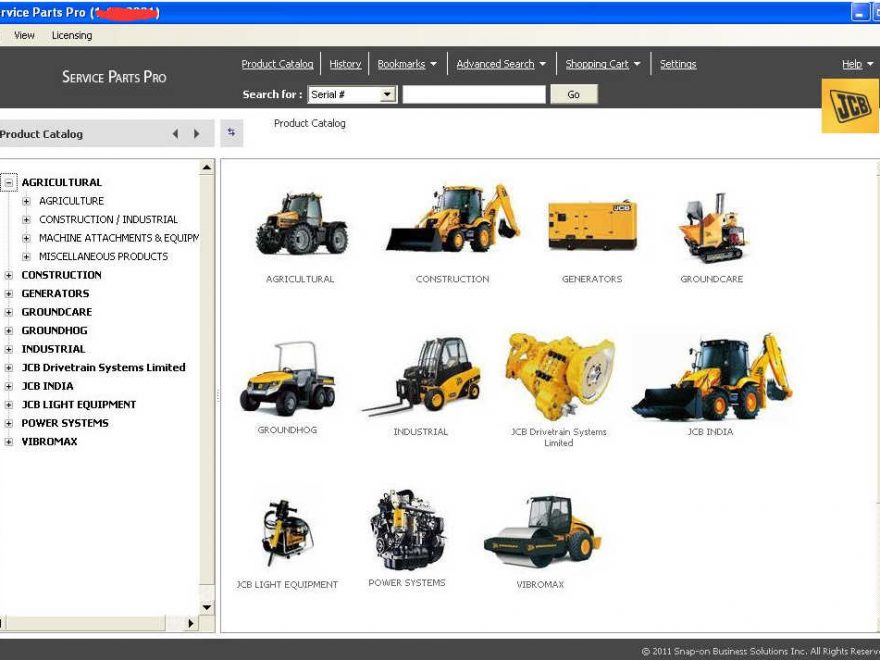The image size is (880, 660).
Task: Select the Generators category image
Action: coord(592,225)
